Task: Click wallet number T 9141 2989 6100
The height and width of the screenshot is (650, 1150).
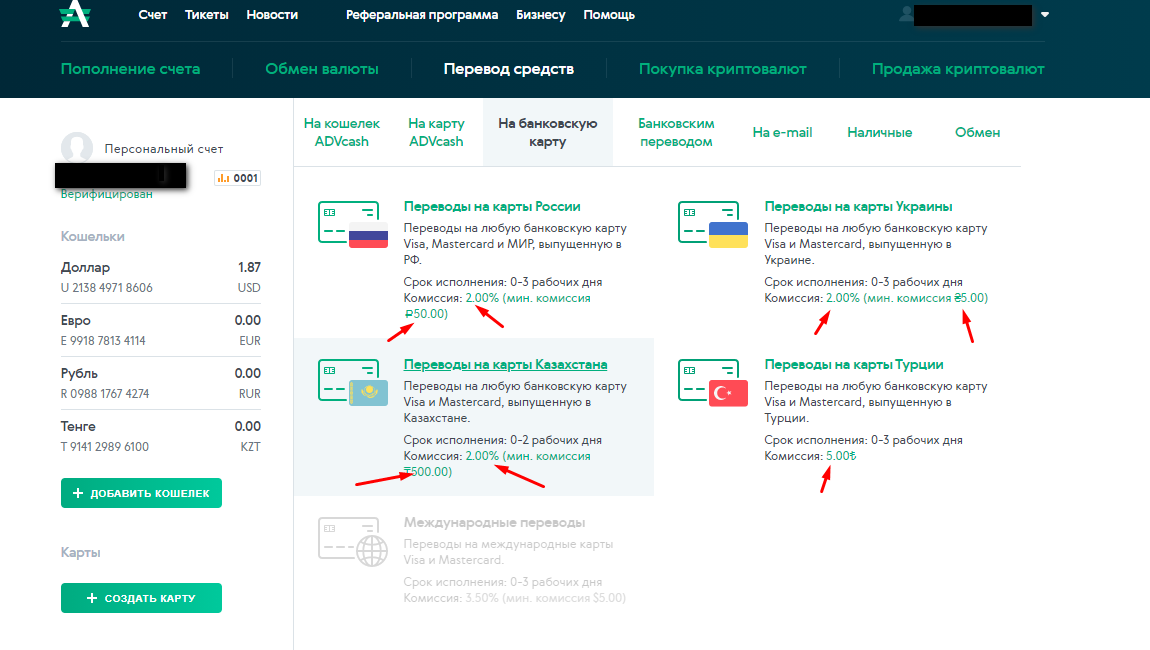Action: (105, 447)
